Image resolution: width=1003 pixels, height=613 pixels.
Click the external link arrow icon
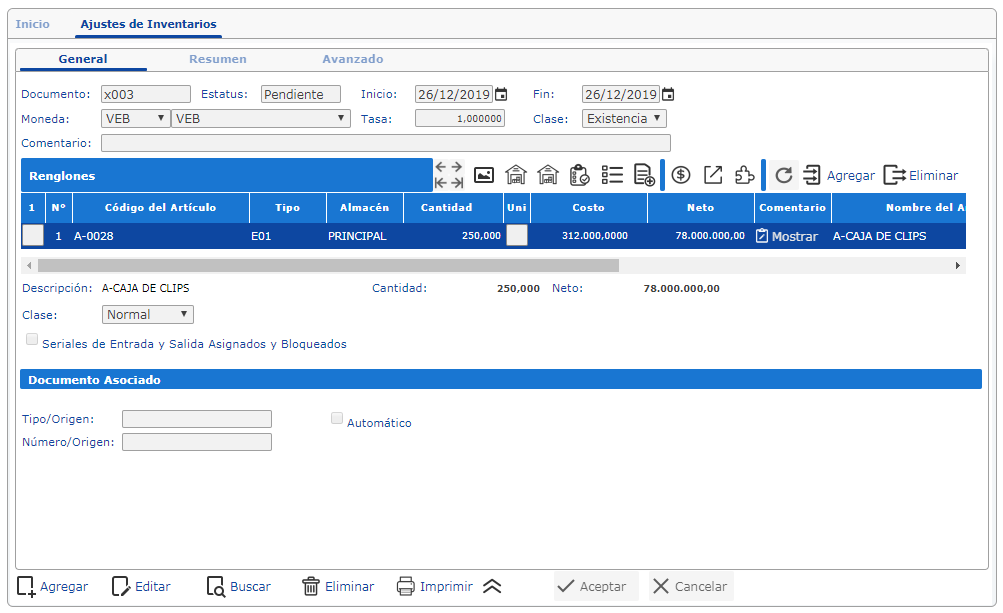(x=713, y=175)
